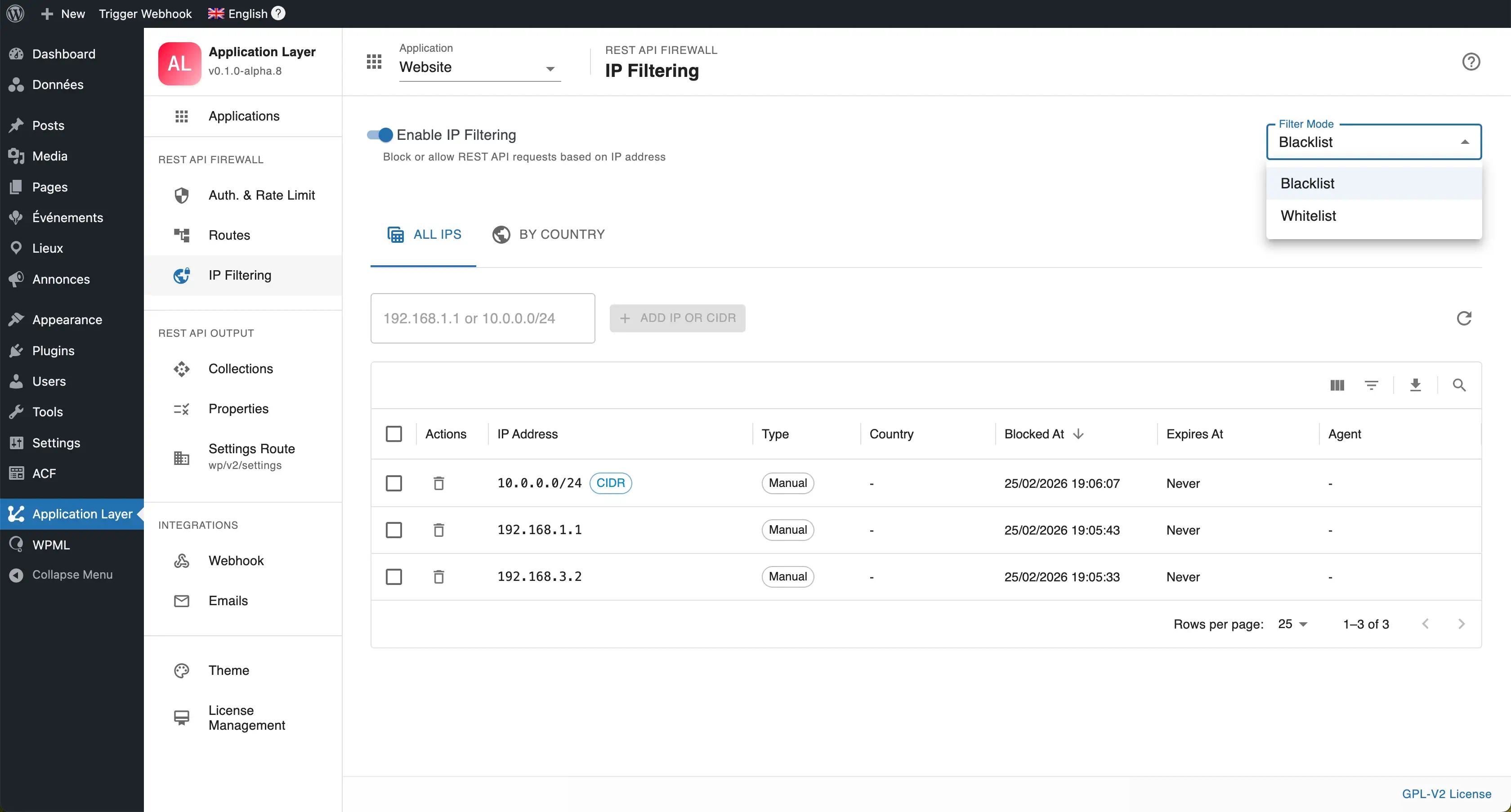Open Routes in the firewall sidebar

[229, 235]
